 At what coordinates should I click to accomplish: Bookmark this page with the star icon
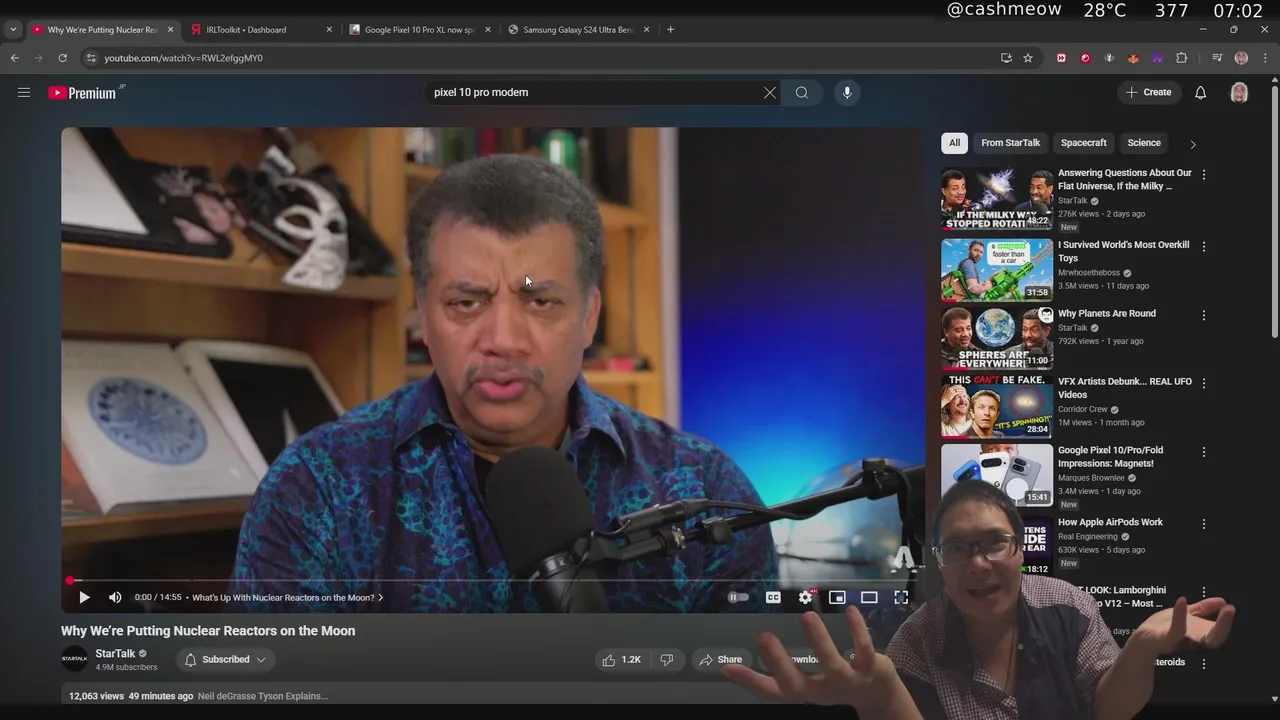(x=1027, y=58)
